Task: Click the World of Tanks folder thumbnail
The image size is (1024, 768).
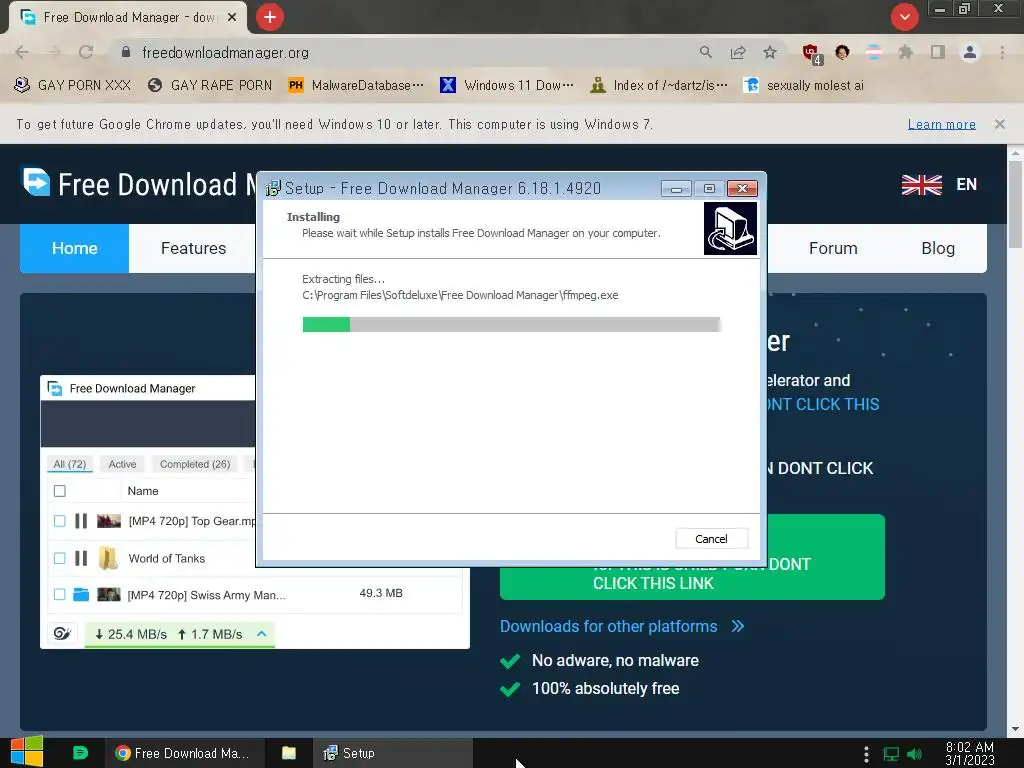Action: (x=108, y=558)
